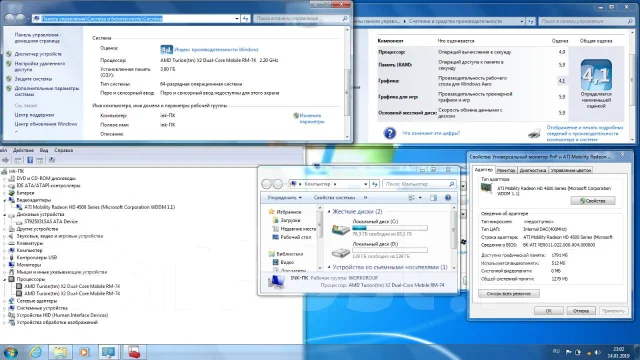Open Internet Explorer from the taskbar
The width and height of the screenshot is (640, 360).
pos(36,352)
